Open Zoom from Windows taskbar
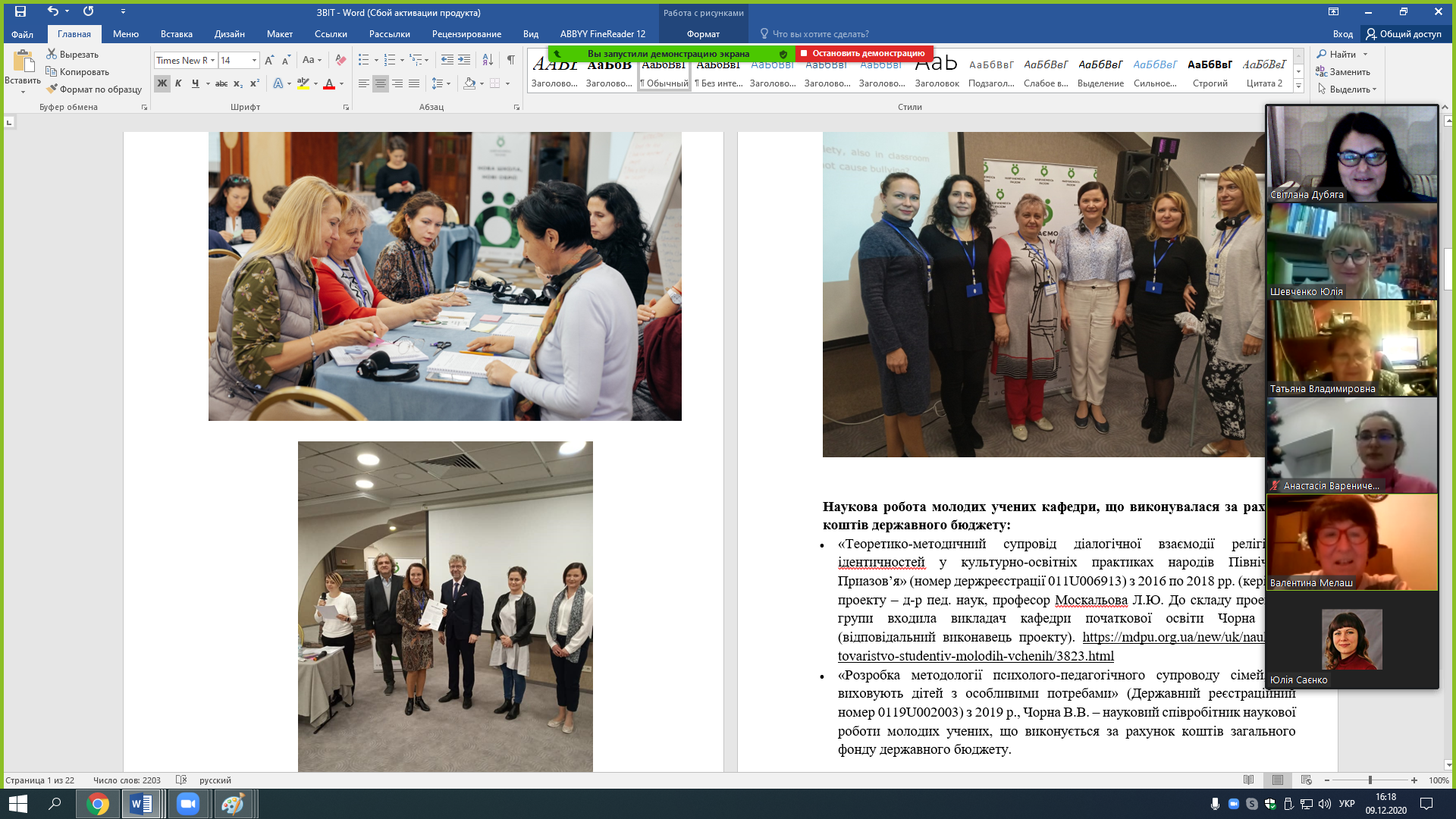1456x819 pixels. (x=187, y=804)
